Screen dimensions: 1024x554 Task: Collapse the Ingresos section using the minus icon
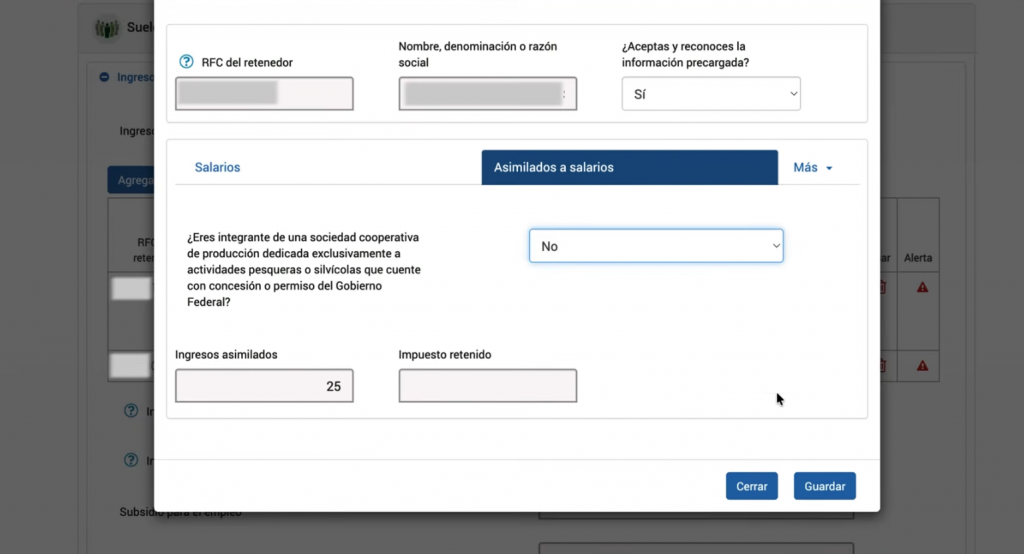click(x=104, y=77)
